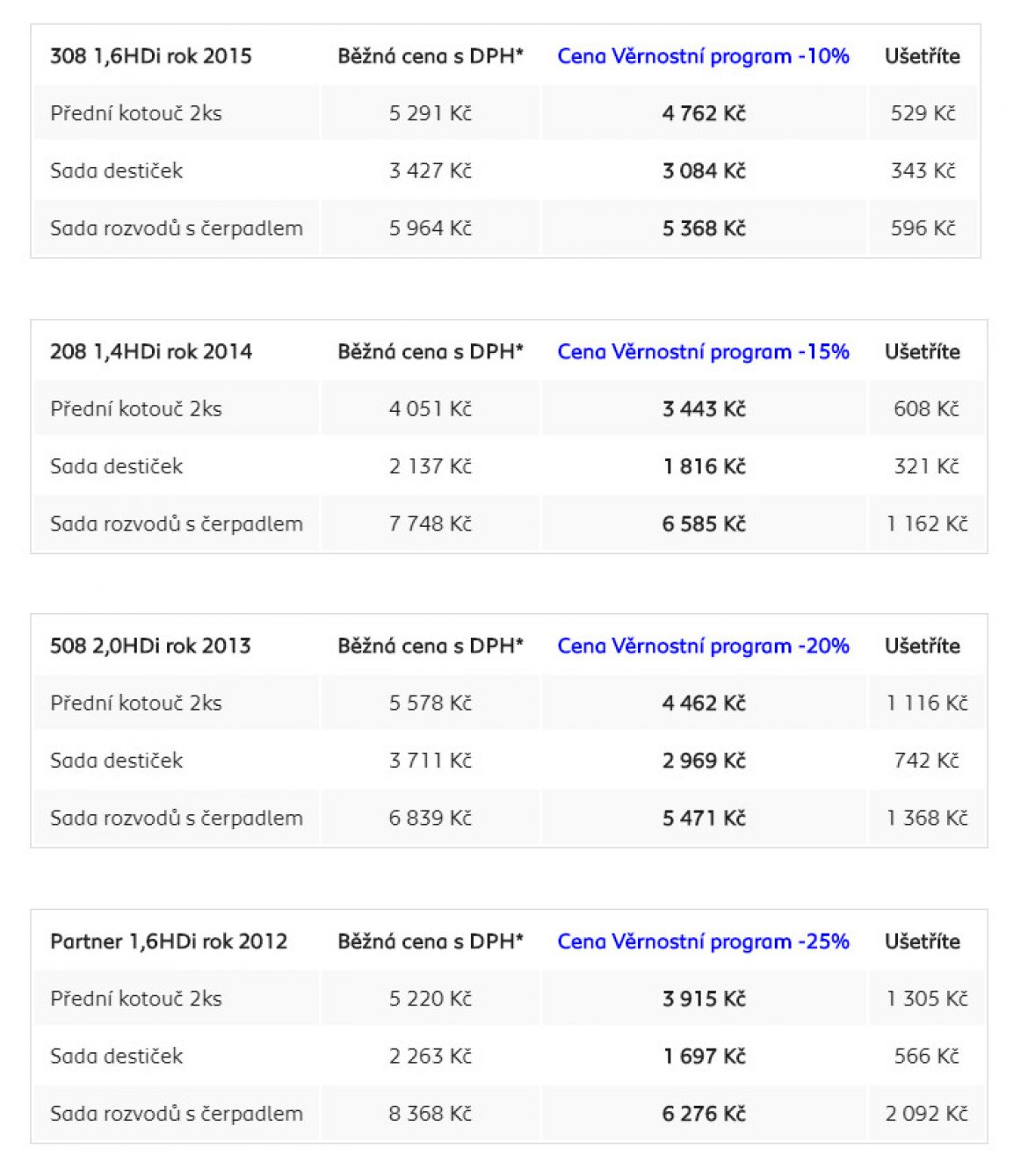Click the 3 711 Kč regular price cell
The height and width of the screenshot is (1176, 1028).
[431, 761]
